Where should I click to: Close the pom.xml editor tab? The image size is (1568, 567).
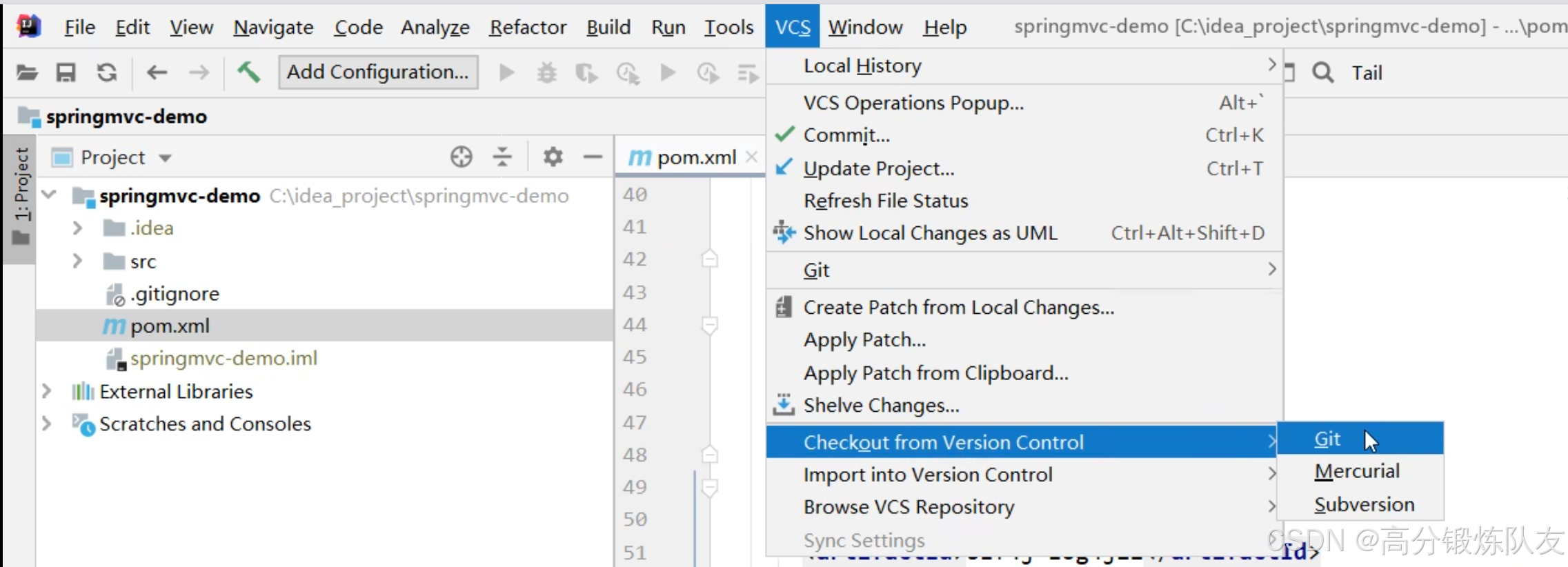pos(752,157)
